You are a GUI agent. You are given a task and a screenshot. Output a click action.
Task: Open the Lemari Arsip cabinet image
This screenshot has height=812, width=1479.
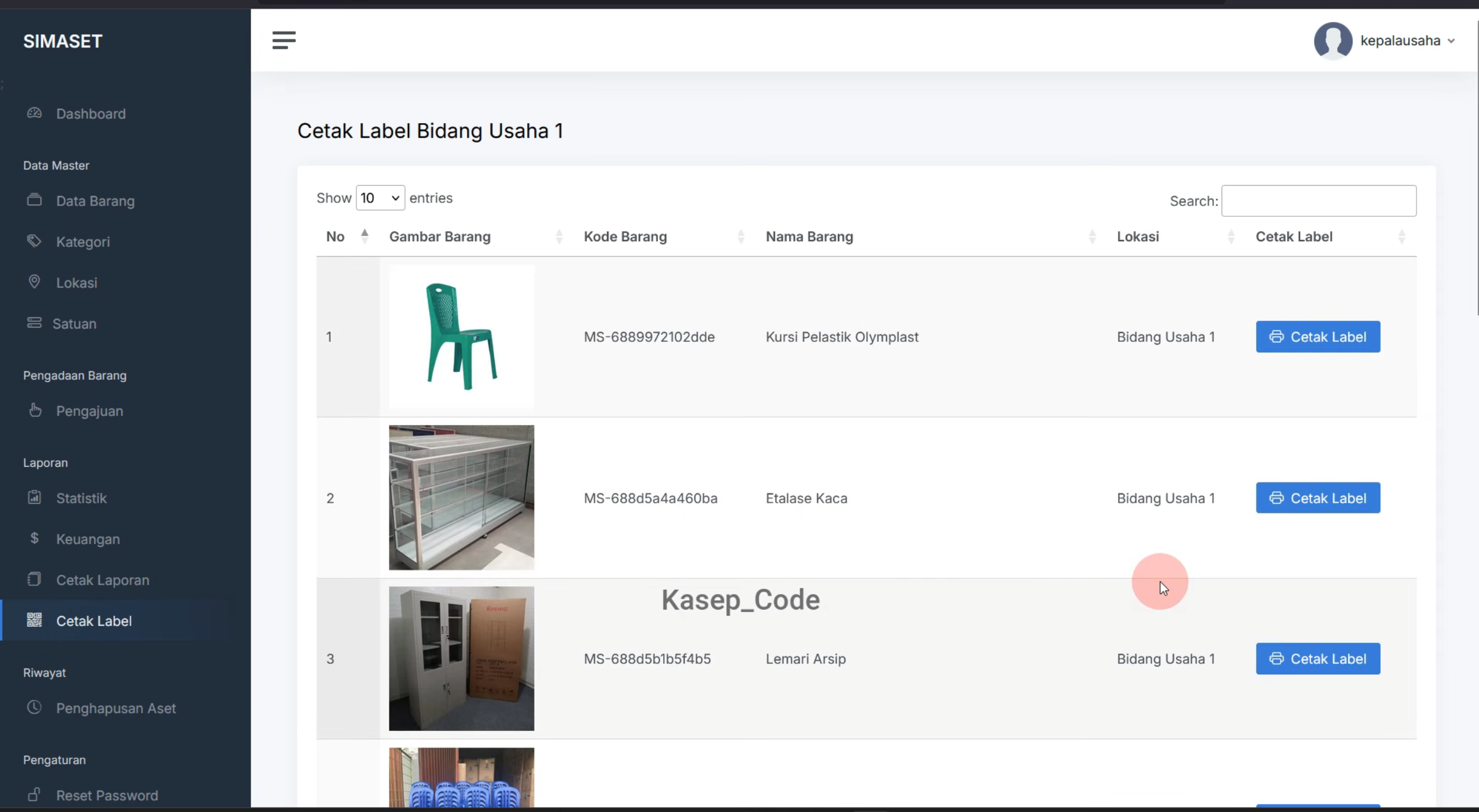tap(461, 658)
